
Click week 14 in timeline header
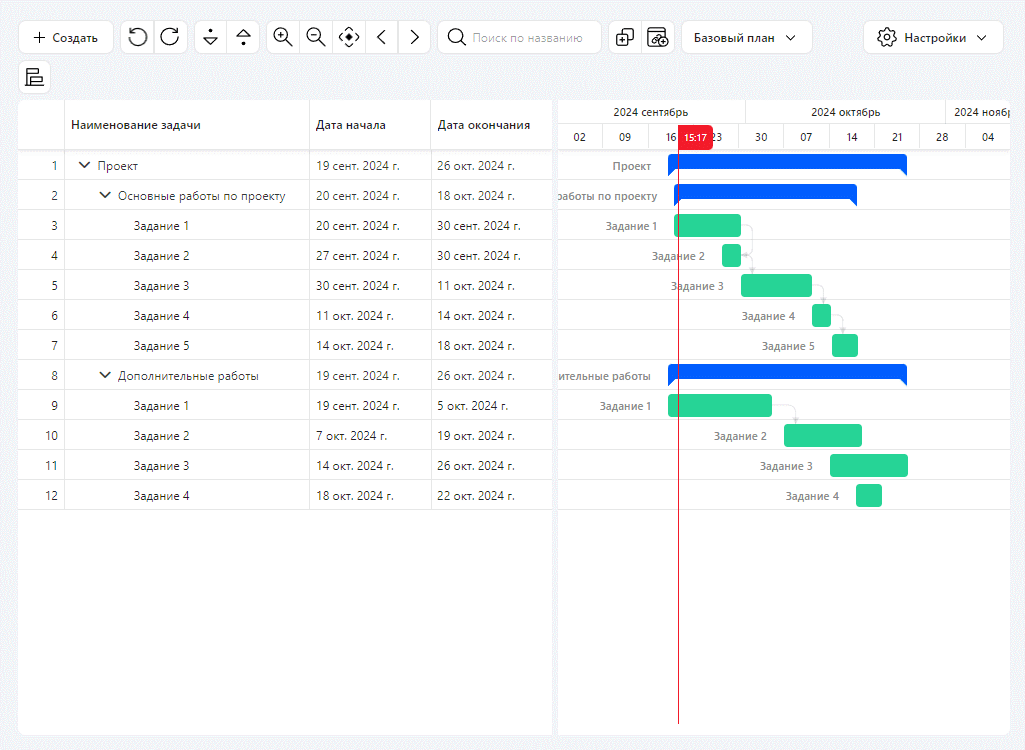(x=851, y=137)
